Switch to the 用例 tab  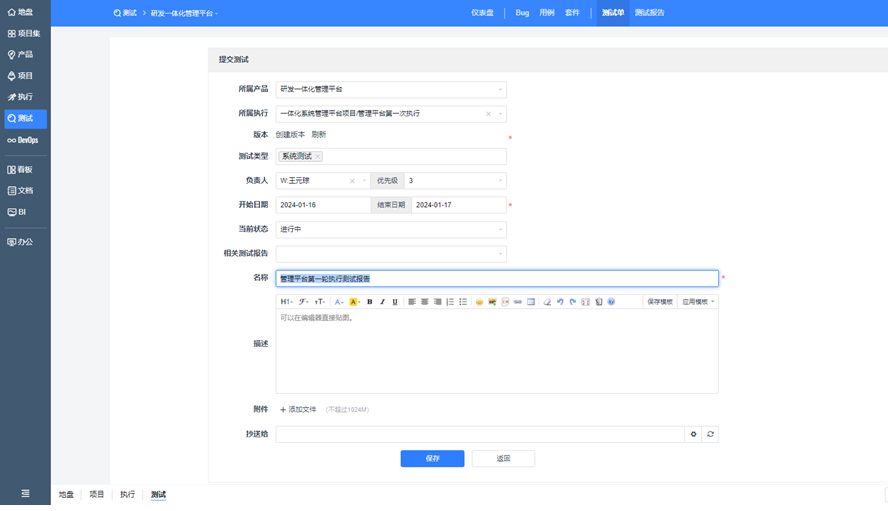click(547, 12)
